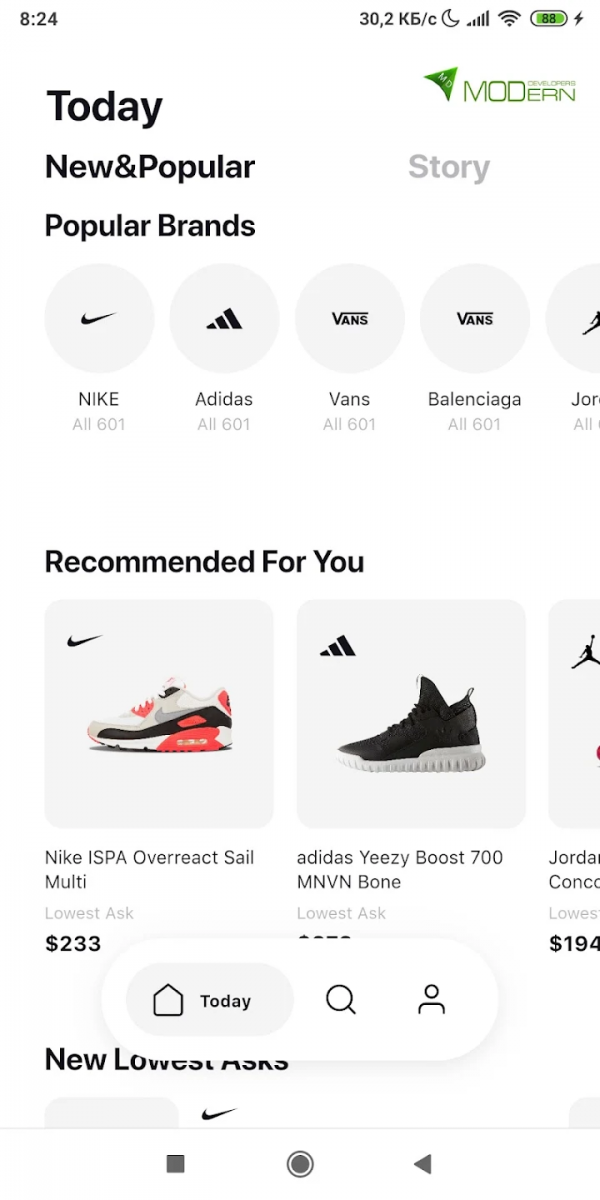The width and height of the screenshot is (600, 1200).
Task: Tap the Nike ISPA Overreact Sail Multi title
Action: (x=150, y=870)
